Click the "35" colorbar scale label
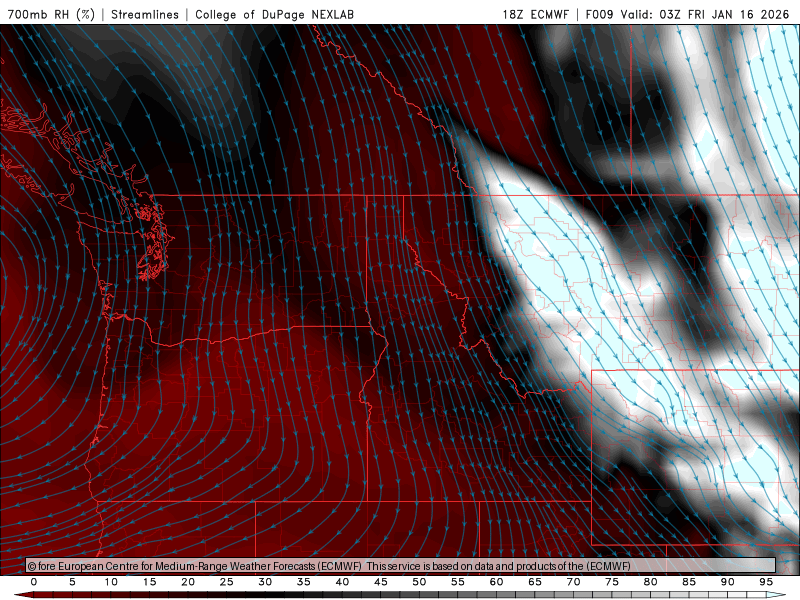800x600 pixels. 304,582
